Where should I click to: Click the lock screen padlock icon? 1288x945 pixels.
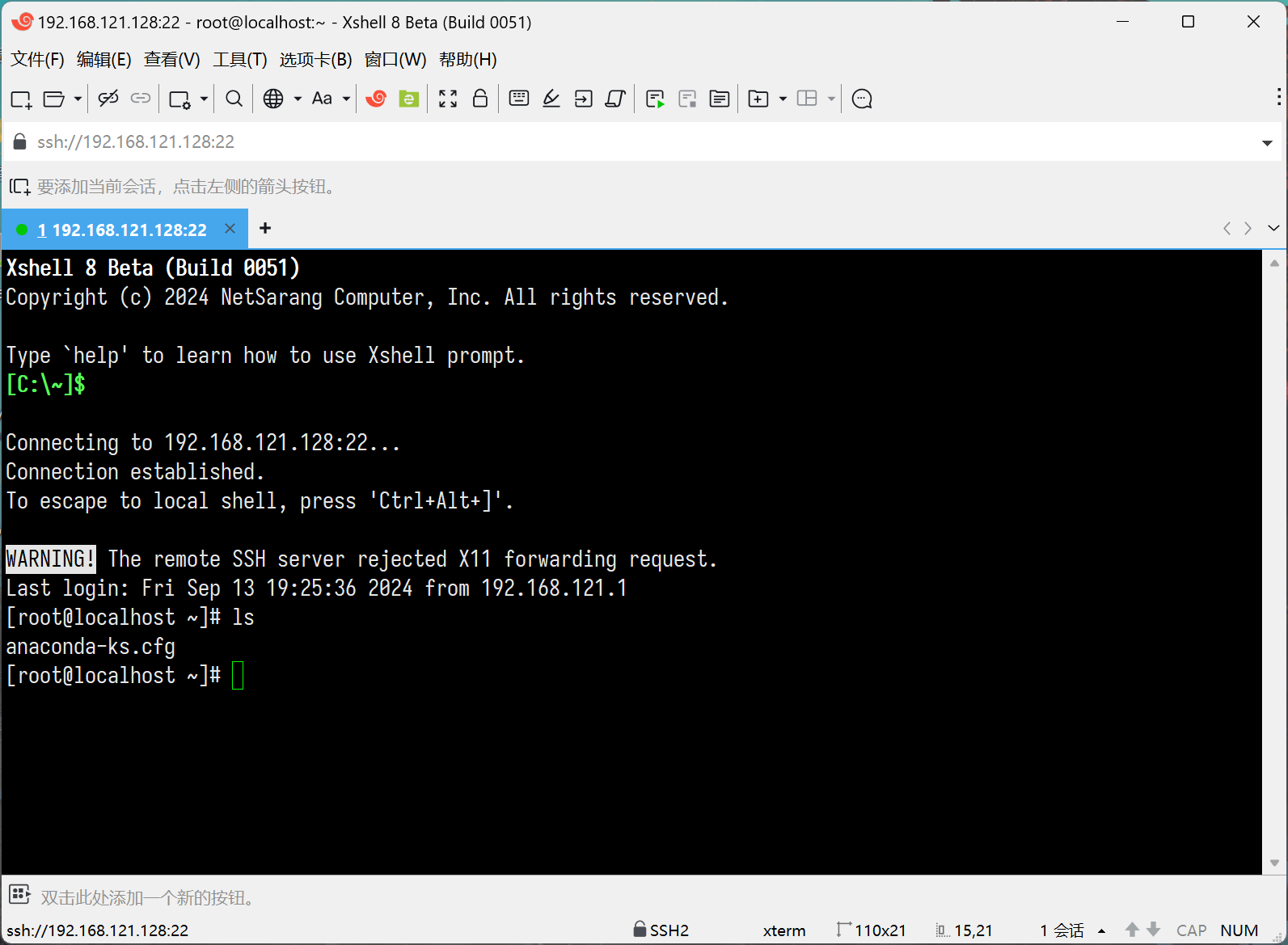480,99
